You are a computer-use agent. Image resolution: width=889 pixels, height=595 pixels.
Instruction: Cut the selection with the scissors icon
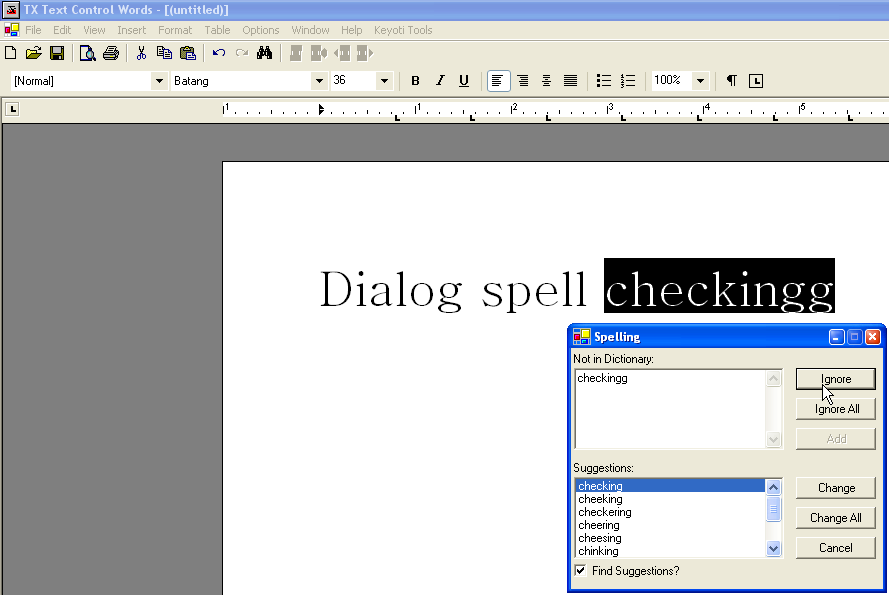coord(141,53)
